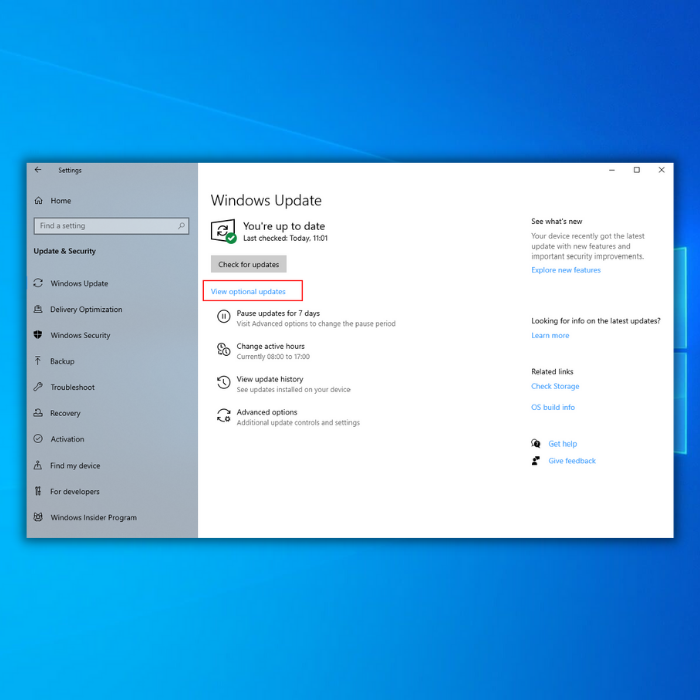
Task: Select Windows Update in the sidebar
Action: (79, 283)
